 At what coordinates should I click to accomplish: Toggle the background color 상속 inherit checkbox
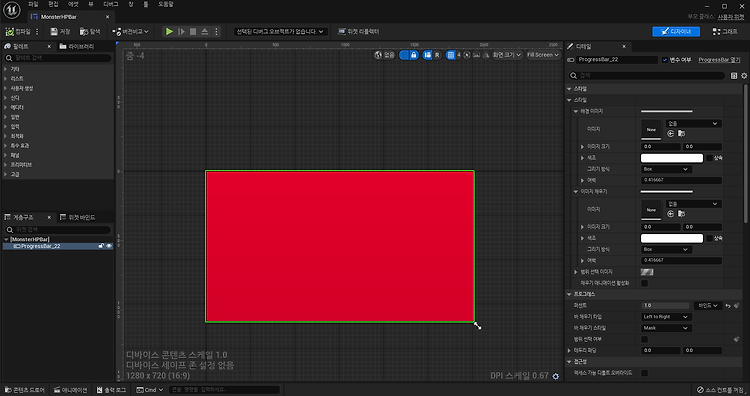tap(709, 158)
